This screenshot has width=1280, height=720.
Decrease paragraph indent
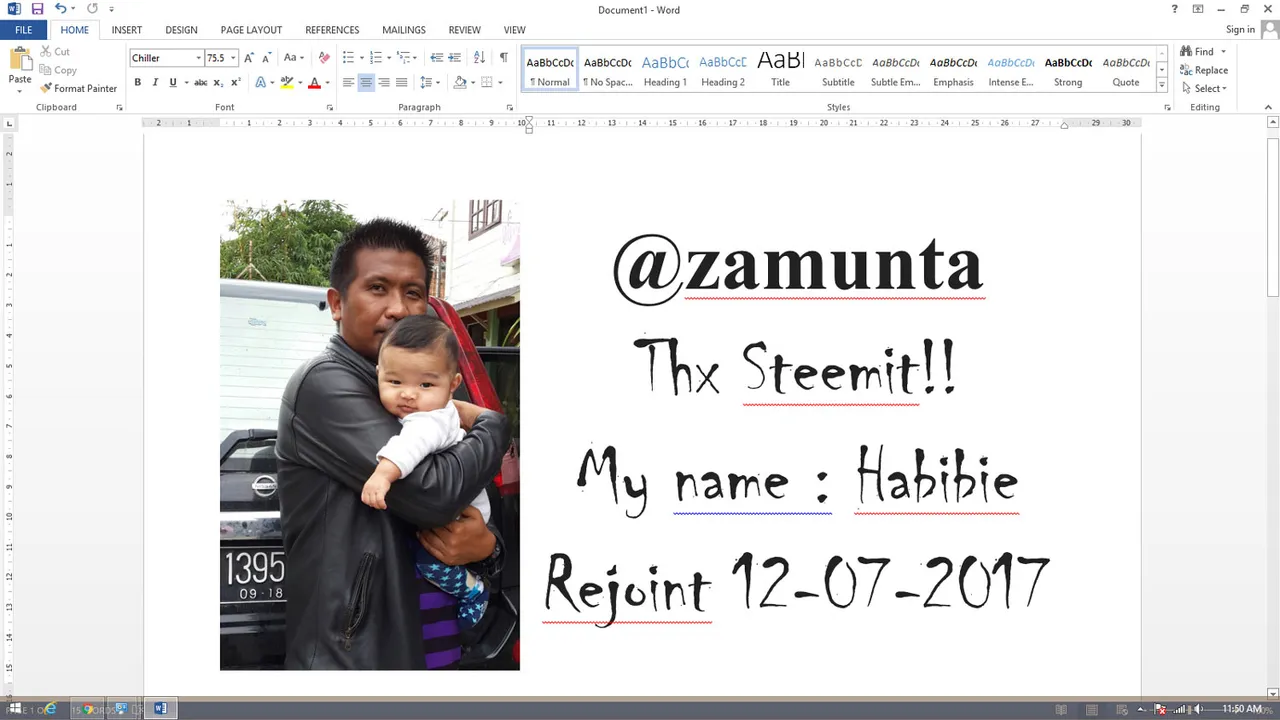[x=436, y=58]
